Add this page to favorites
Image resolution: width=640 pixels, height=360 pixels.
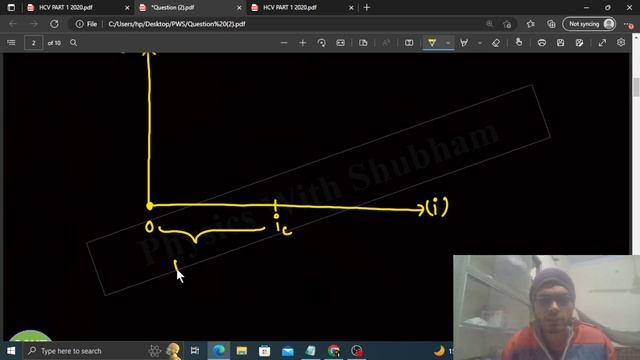(507, 24)
